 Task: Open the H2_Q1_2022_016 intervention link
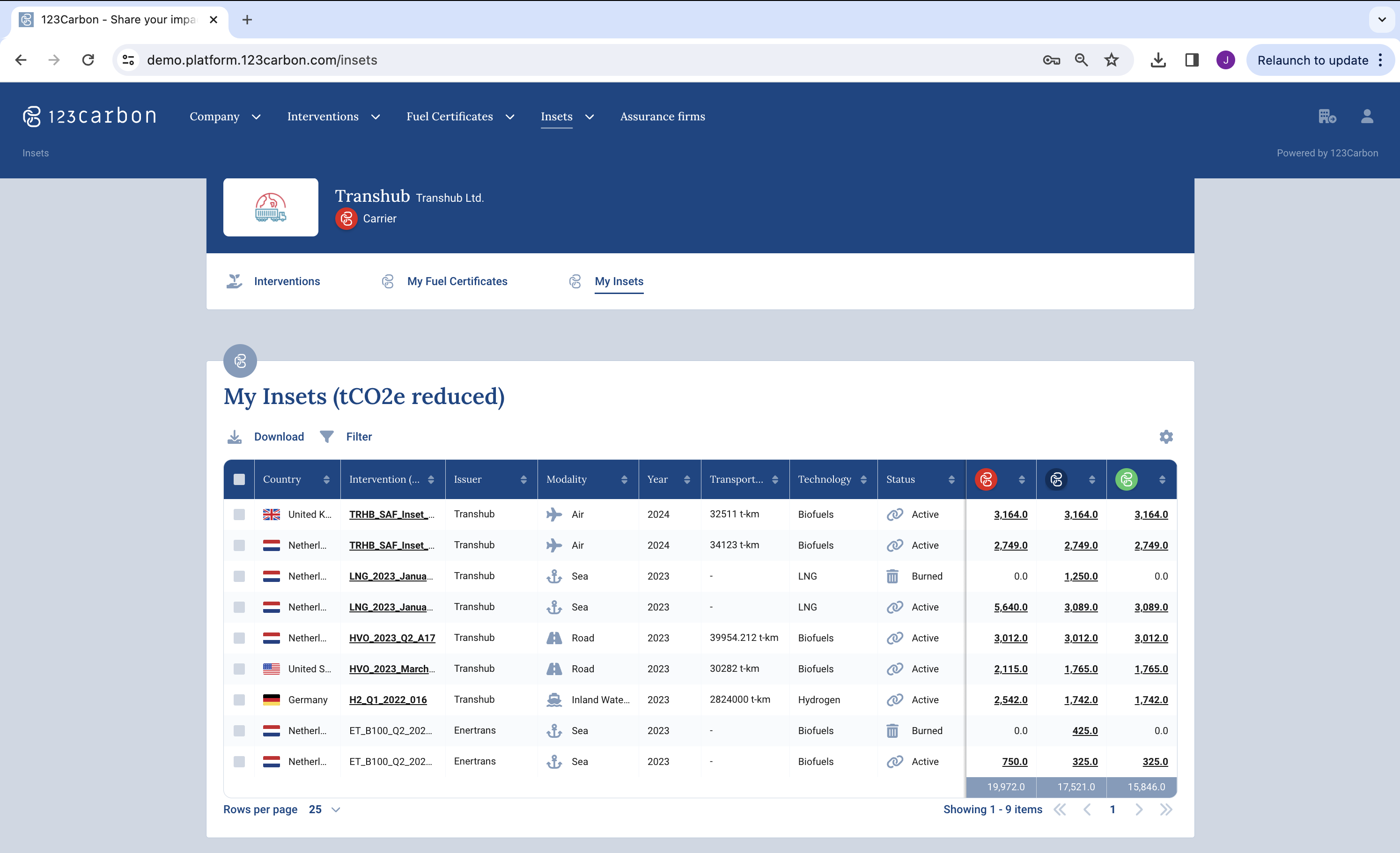point(388,699)
